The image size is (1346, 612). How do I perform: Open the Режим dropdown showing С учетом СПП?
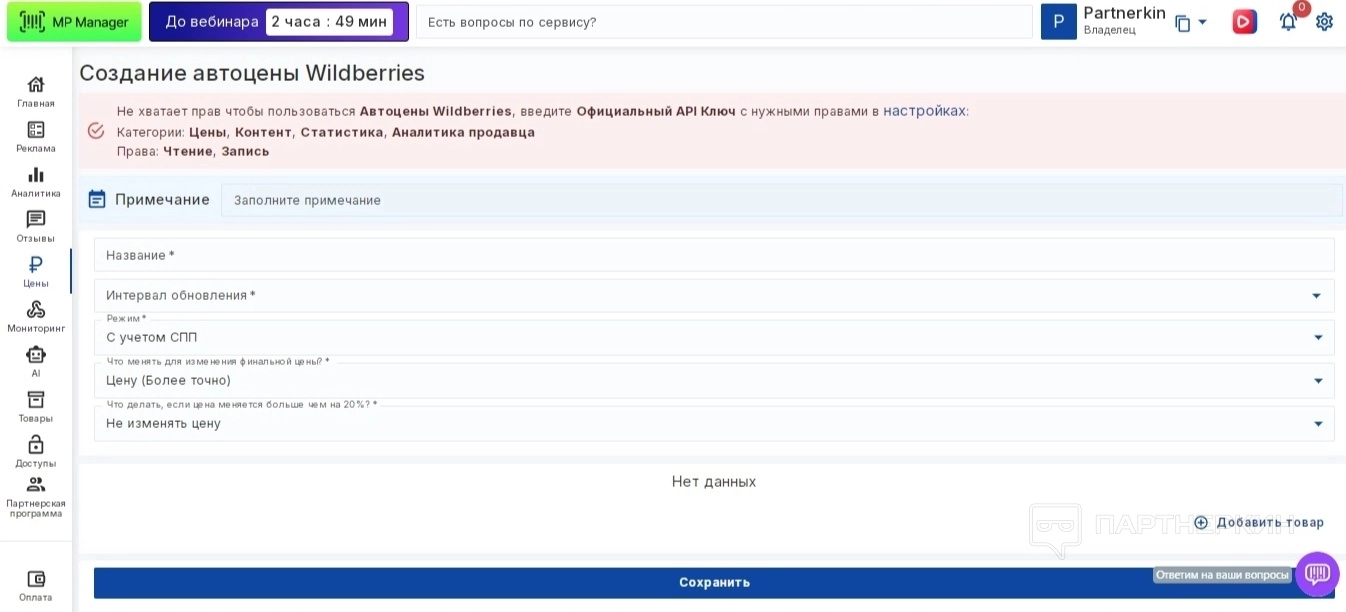714,337
